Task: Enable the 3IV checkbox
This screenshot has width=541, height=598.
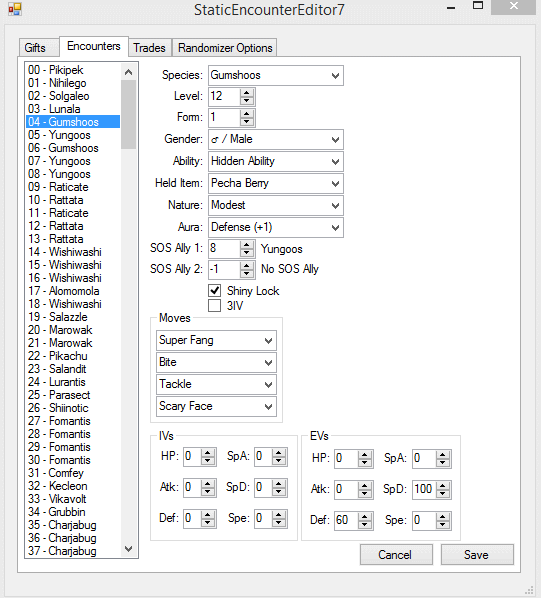Action: point(215,305)
